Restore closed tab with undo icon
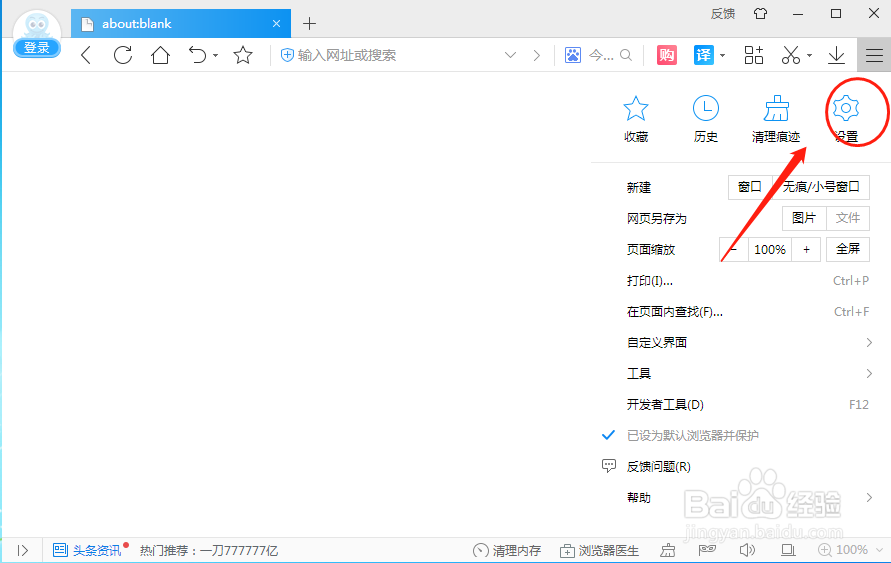The image size is (891, 563). pyautogui.click(x=197, y=55)
